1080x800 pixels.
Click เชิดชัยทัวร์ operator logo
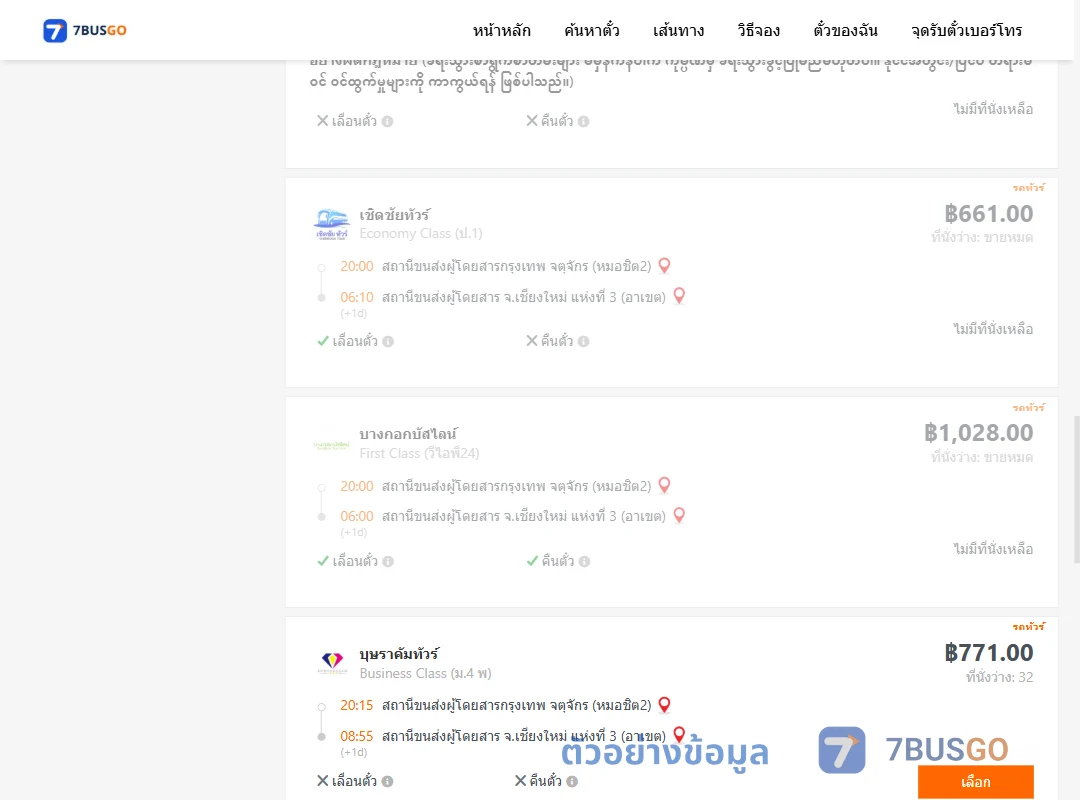point(331,224)
